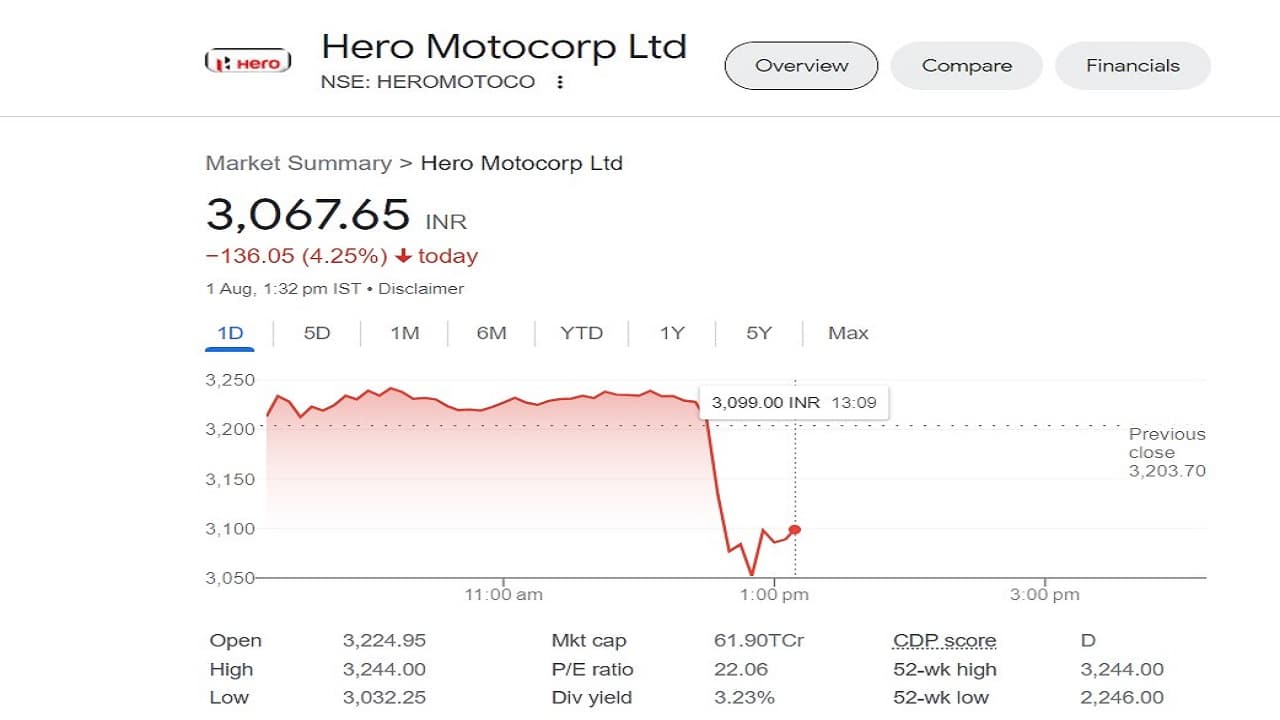Viewport: 1280px width, 720px height.
Task: Show the 1M chart range
Action: click(x=404, y=333)
